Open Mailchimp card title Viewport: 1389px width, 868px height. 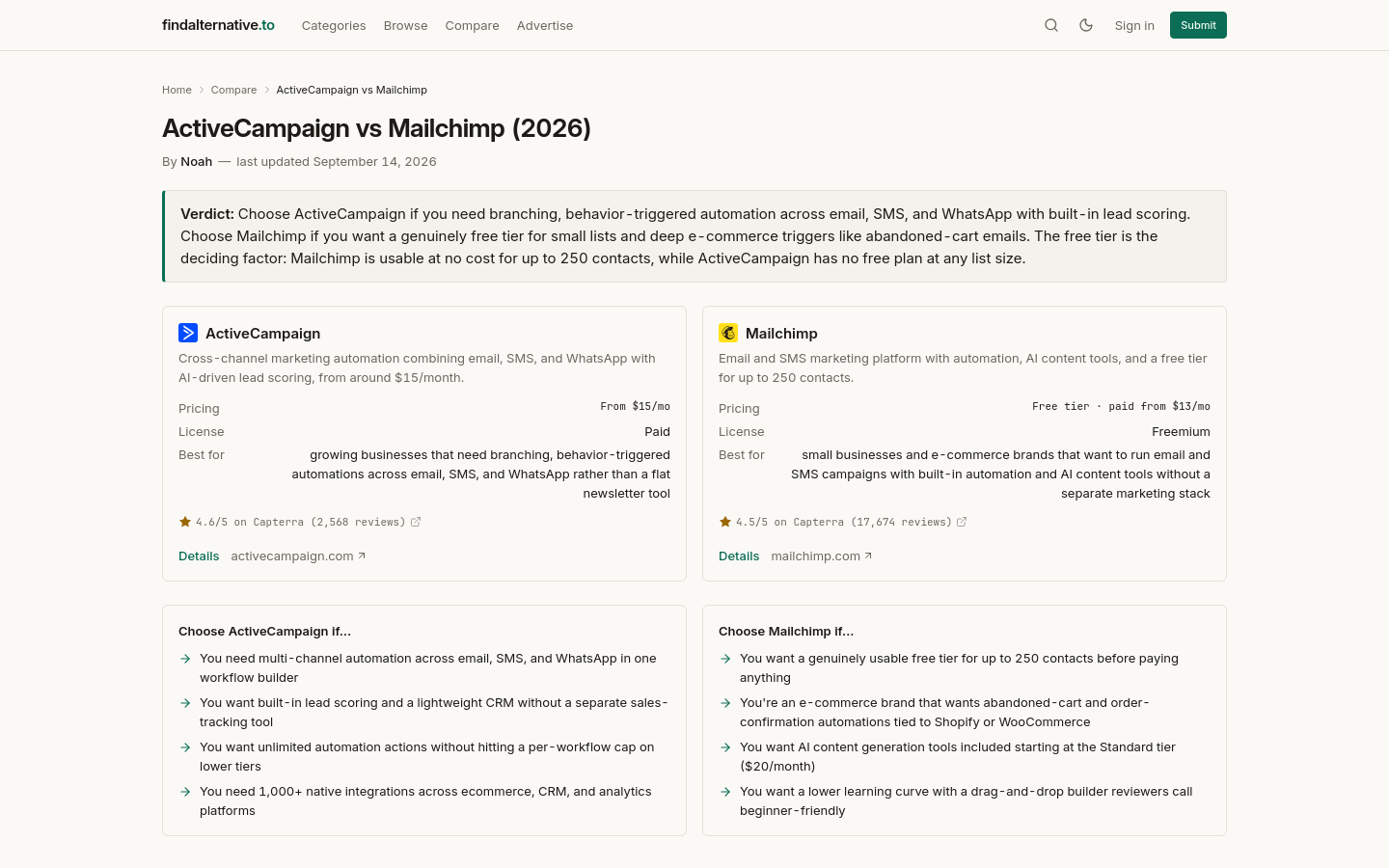click(781, 334)
